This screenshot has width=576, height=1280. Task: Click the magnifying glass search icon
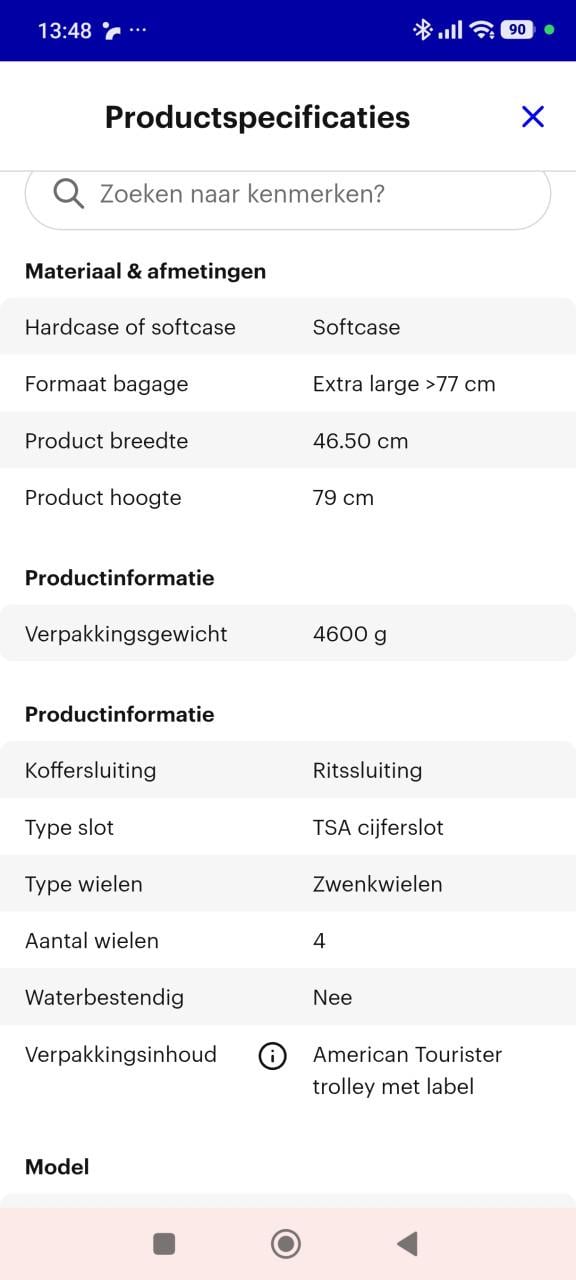[x=67, y=193]
